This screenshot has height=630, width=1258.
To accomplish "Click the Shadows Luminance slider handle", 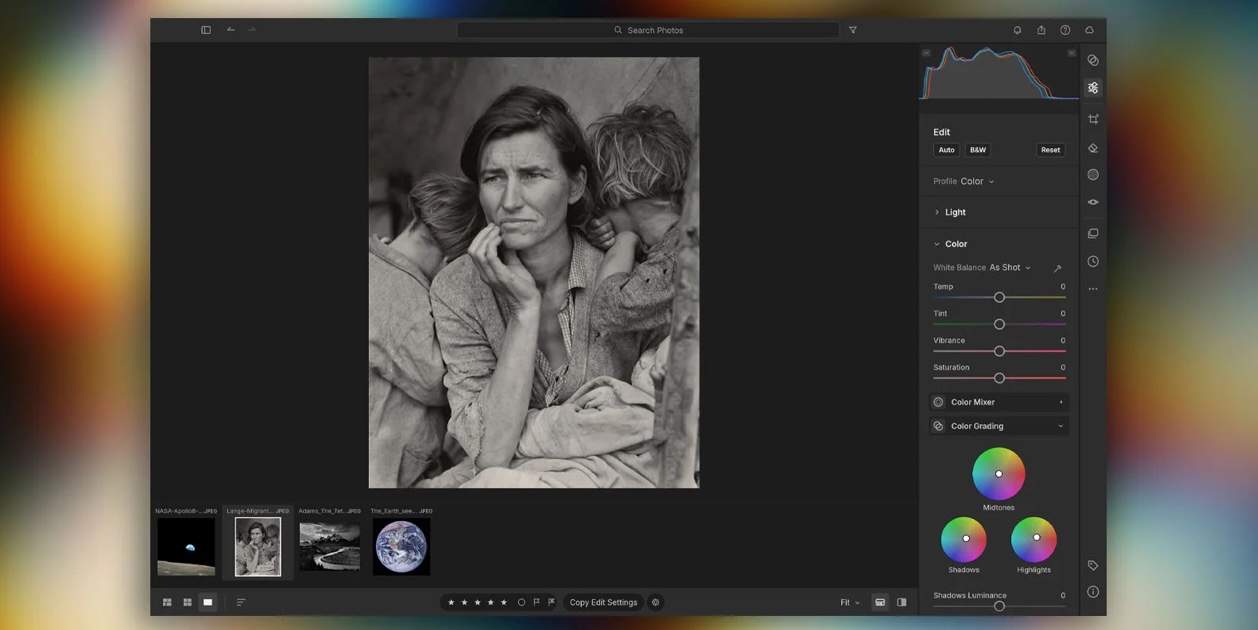I will [999, 606].
